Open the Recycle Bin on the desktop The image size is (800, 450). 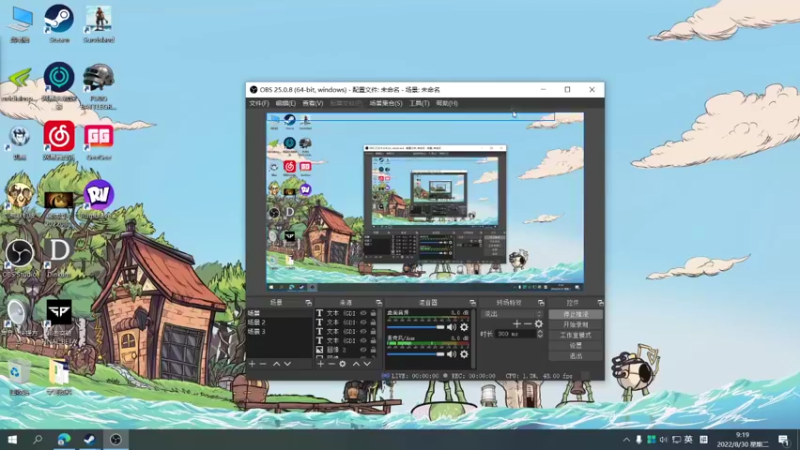[19, 377]
